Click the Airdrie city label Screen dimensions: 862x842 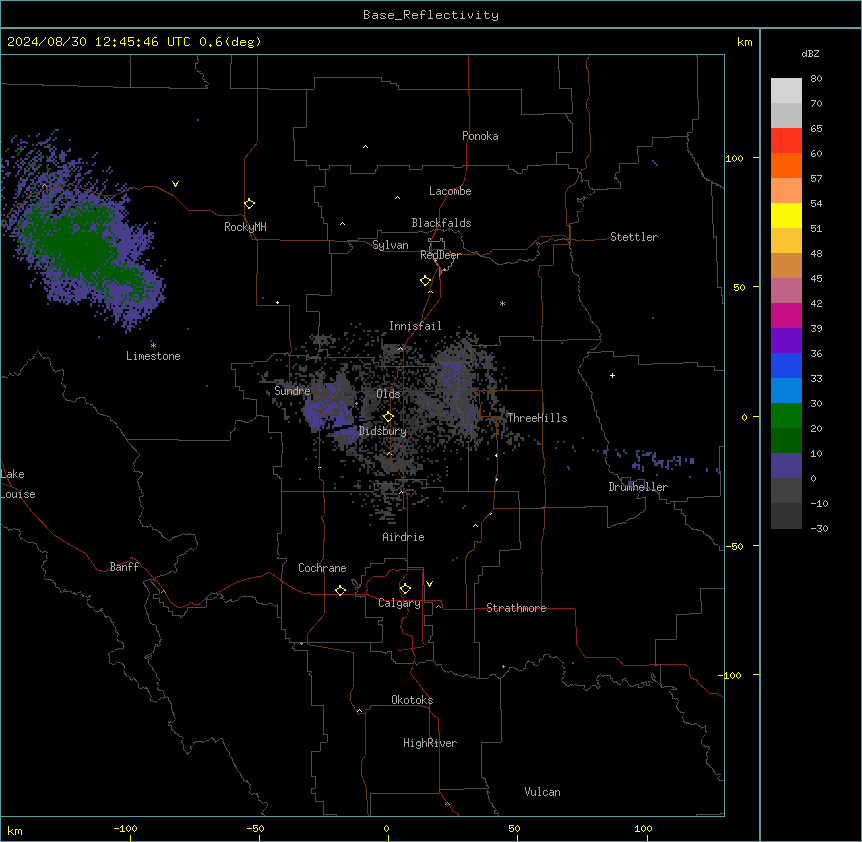click(404, 537)
